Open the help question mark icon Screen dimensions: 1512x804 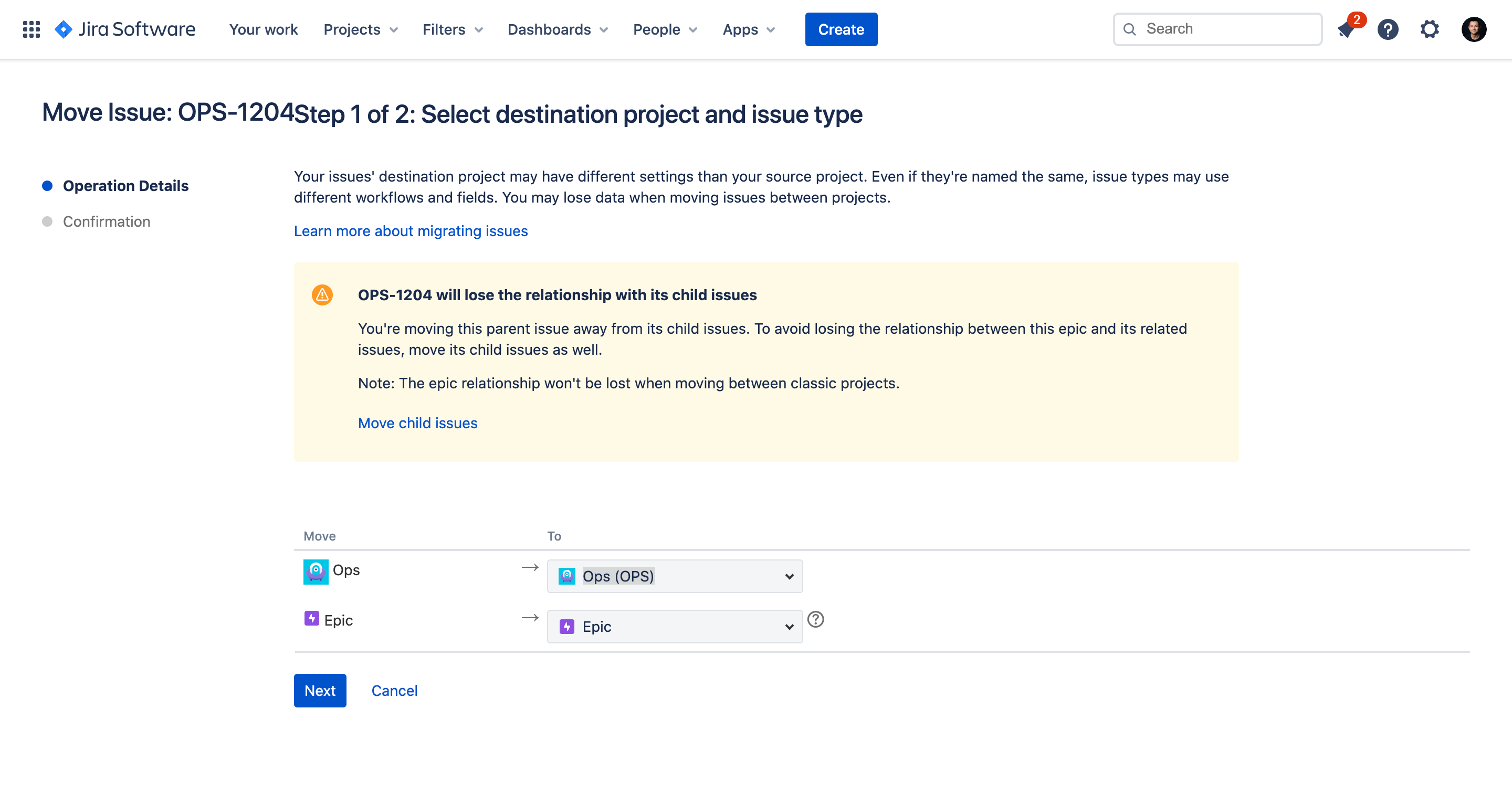pyautogui.click(x=1388, y=29)
